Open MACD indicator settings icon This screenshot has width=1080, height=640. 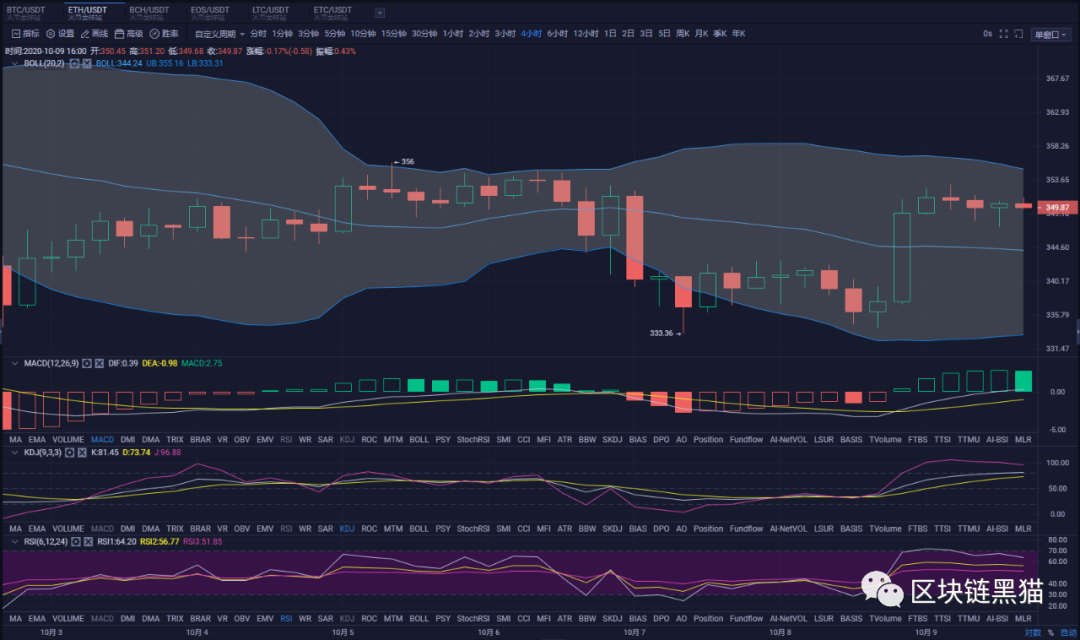coord(87,363)
